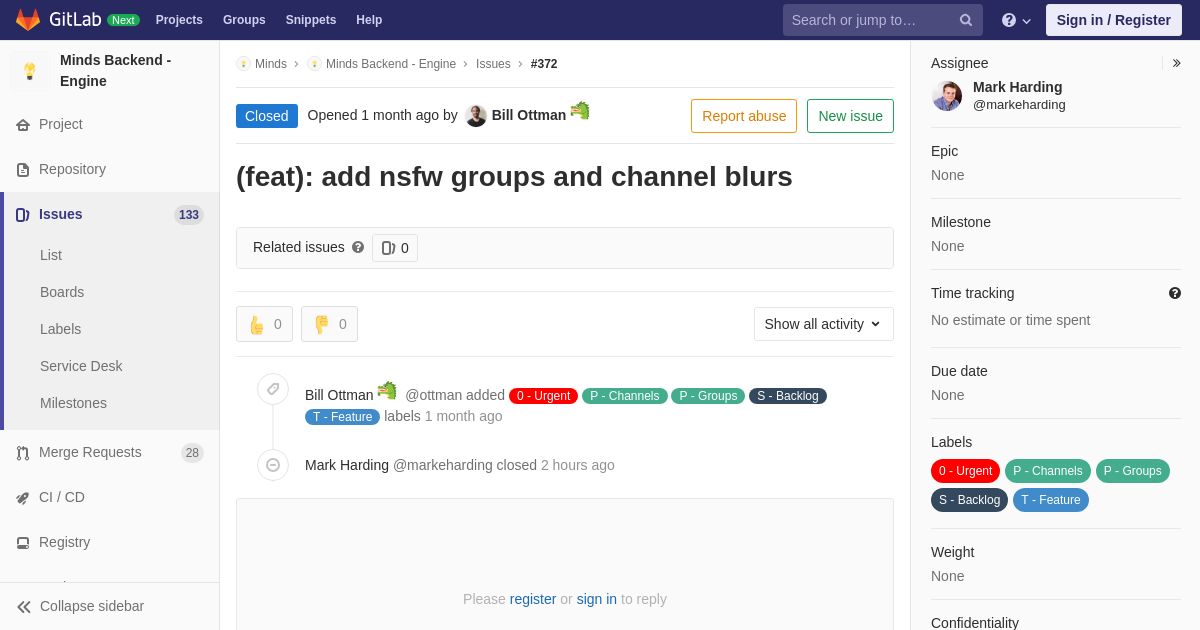
Task: Click the thumbs up reaction button
Action: pos(264,324)
